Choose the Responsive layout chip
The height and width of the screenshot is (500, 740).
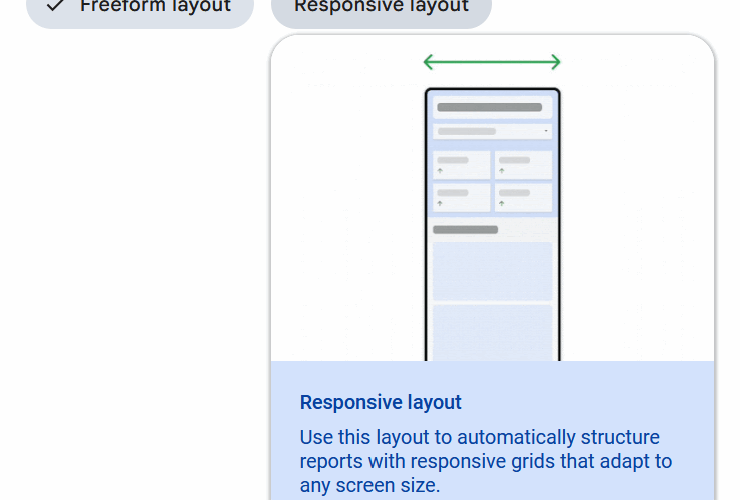tap(381, 8)
